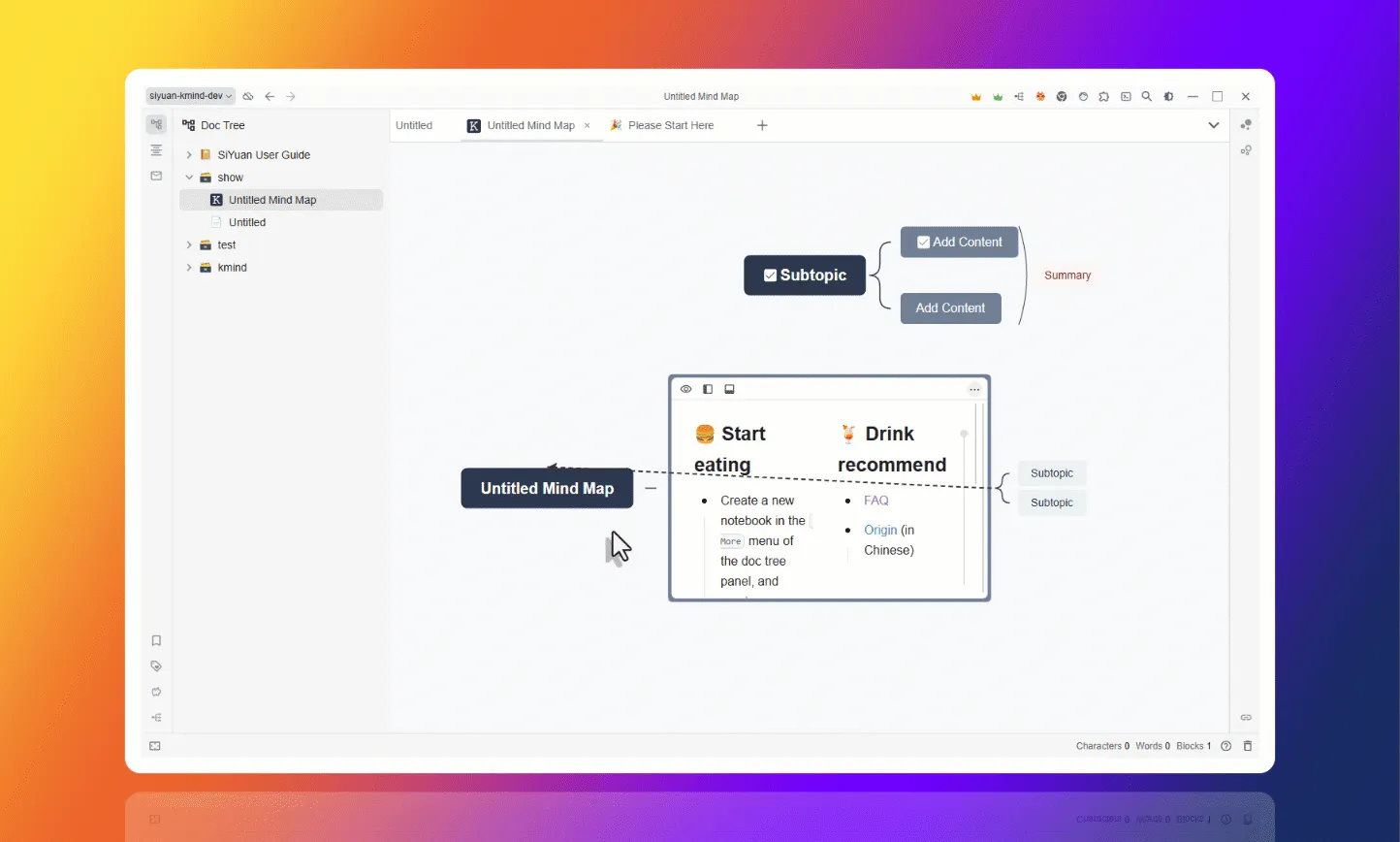Screen dimensions: 1400x842
Task: Open the FAQ link in the embedded card
Action: tap(876, 501)
